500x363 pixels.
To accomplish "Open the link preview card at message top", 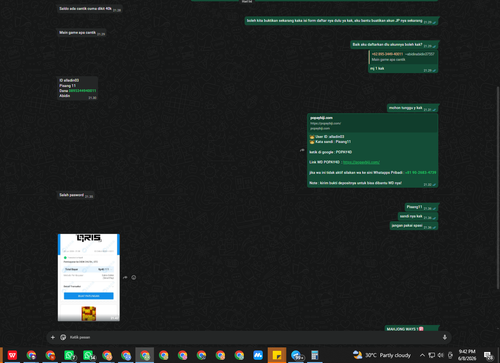I will [372, 123].
